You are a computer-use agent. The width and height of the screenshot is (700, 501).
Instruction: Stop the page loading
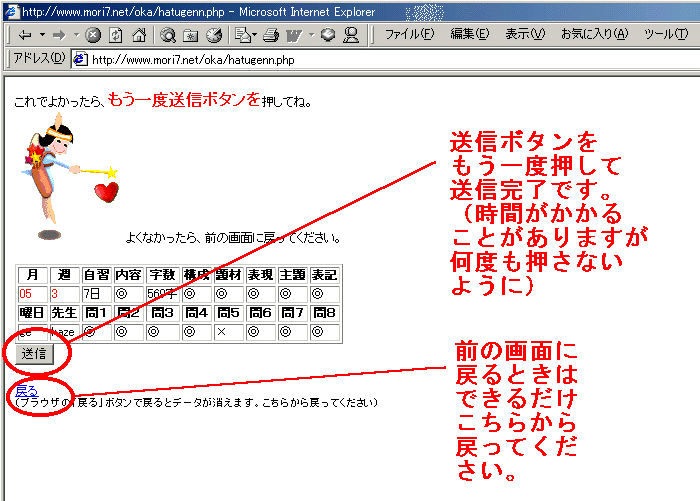(93, 34)
